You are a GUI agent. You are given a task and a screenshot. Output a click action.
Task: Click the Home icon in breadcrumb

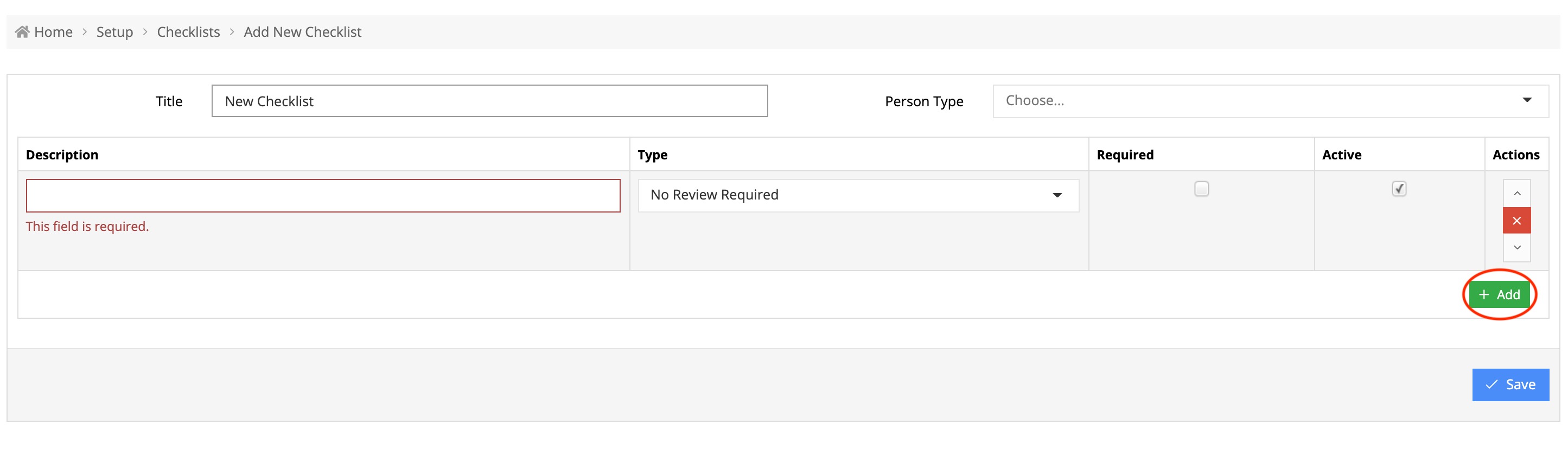pos(23,31)
